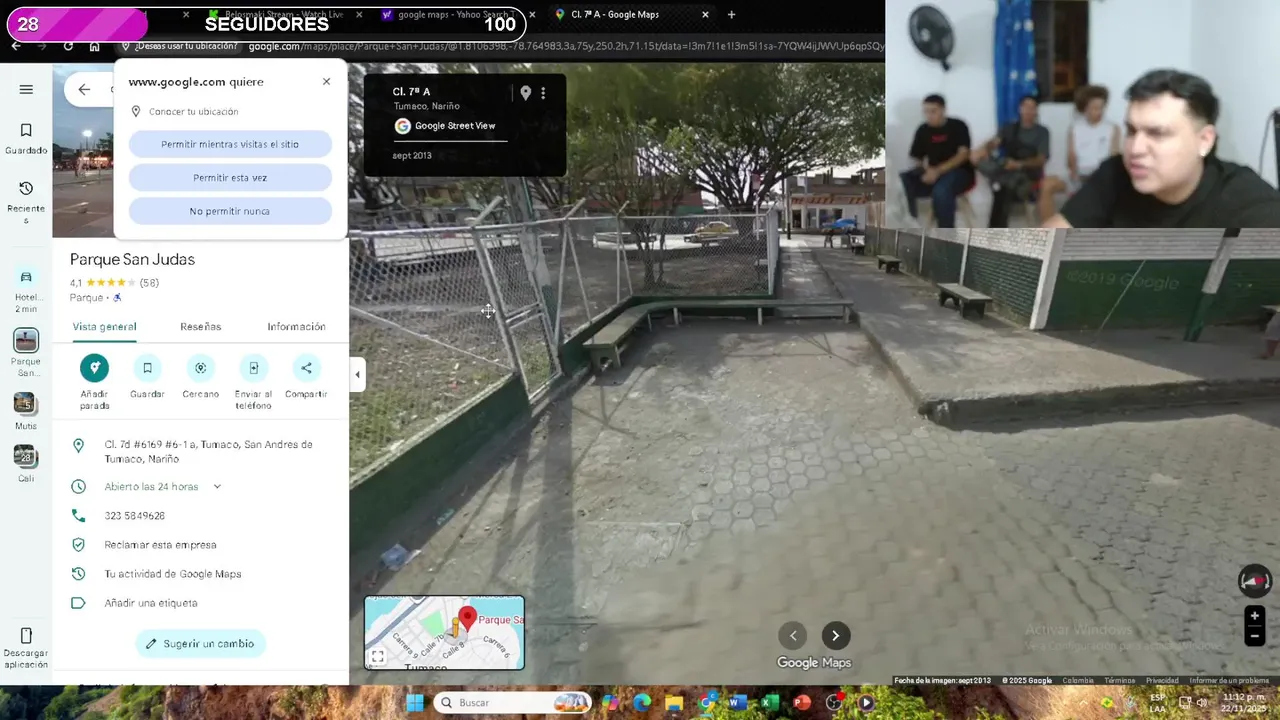
Task: Select the Hotel recent item in sidebar
Action: 26,290
